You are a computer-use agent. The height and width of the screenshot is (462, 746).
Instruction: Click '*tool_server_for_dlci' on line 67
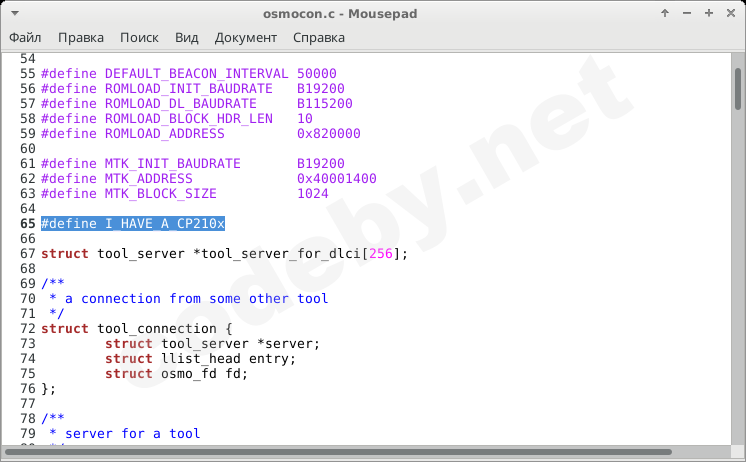pos(277,254)
